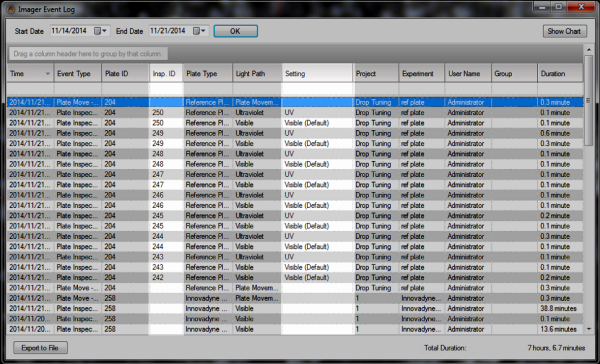Click the OK button to apply dates

(x=235, y=31)
